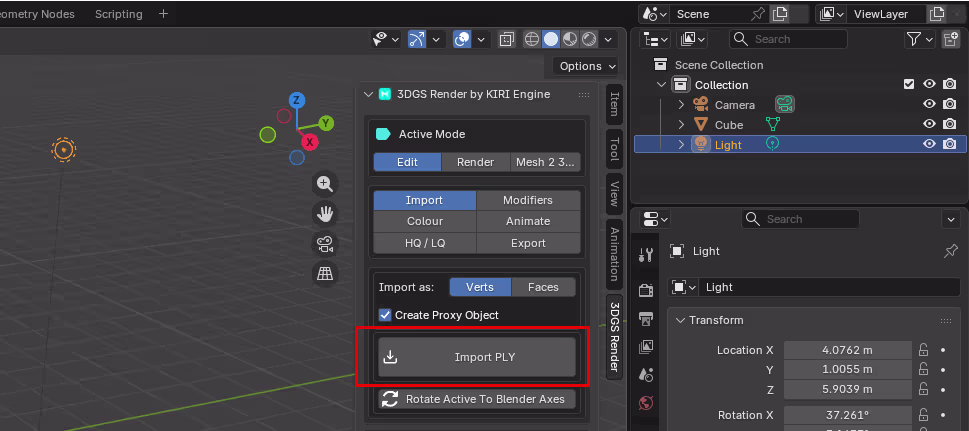The image size is (969, 431).
Task: Open the Animation sidebar tab
Action: (614, 254)
